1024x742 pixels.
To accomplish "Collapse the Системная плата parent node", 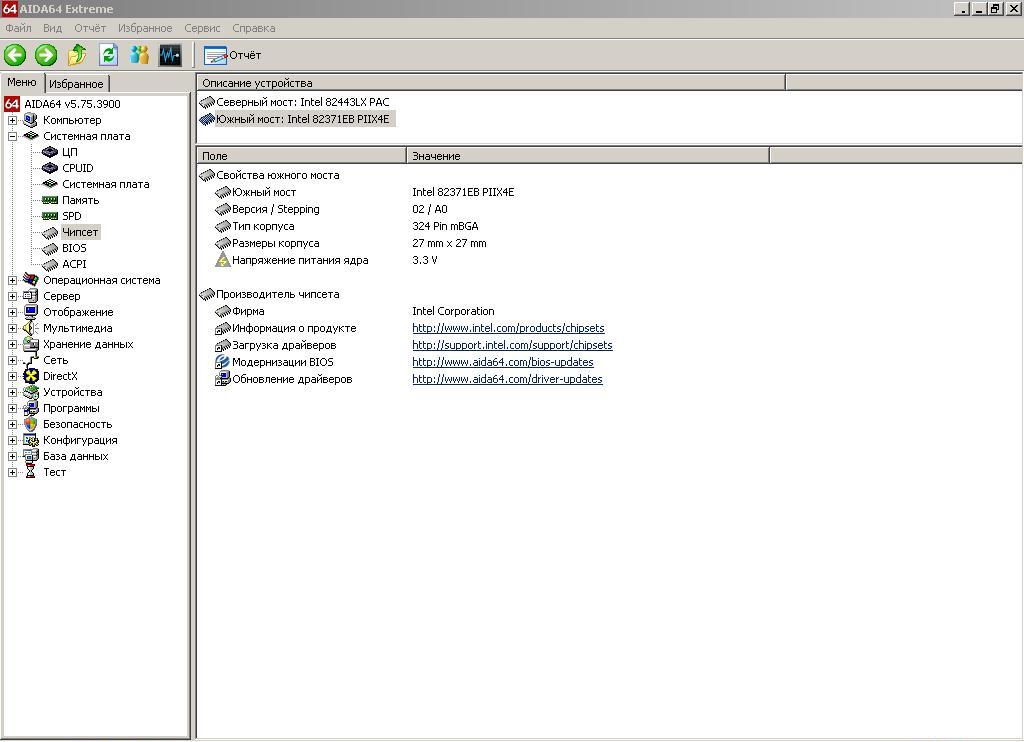I will [x=12, y=137].
